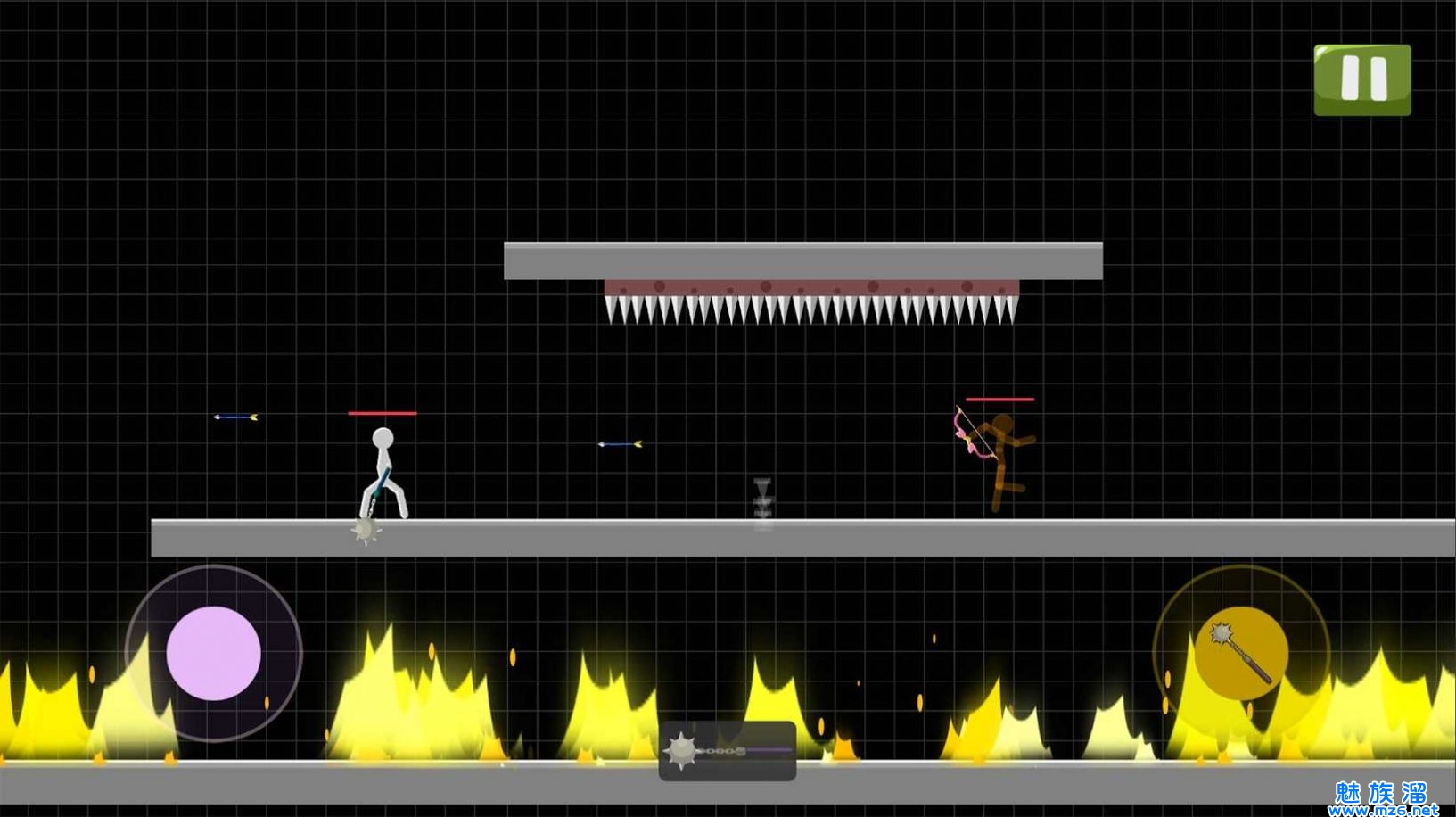Click the long gray main platform
Viewport: 1456px width, 817px height.
[802, 539]
